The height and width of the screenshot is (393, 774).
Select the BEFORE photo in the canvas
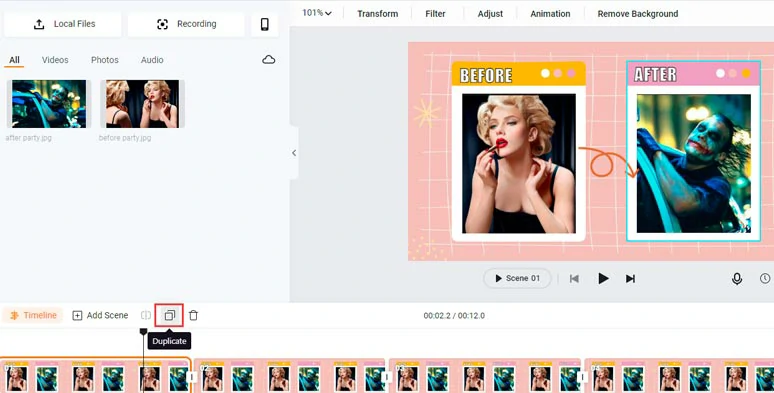[519, 163]
